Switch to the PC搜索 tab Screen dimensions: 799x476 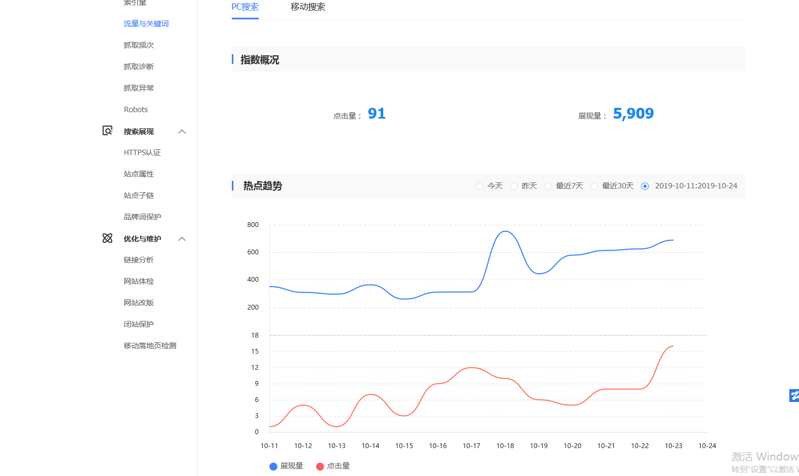[245, 7]
